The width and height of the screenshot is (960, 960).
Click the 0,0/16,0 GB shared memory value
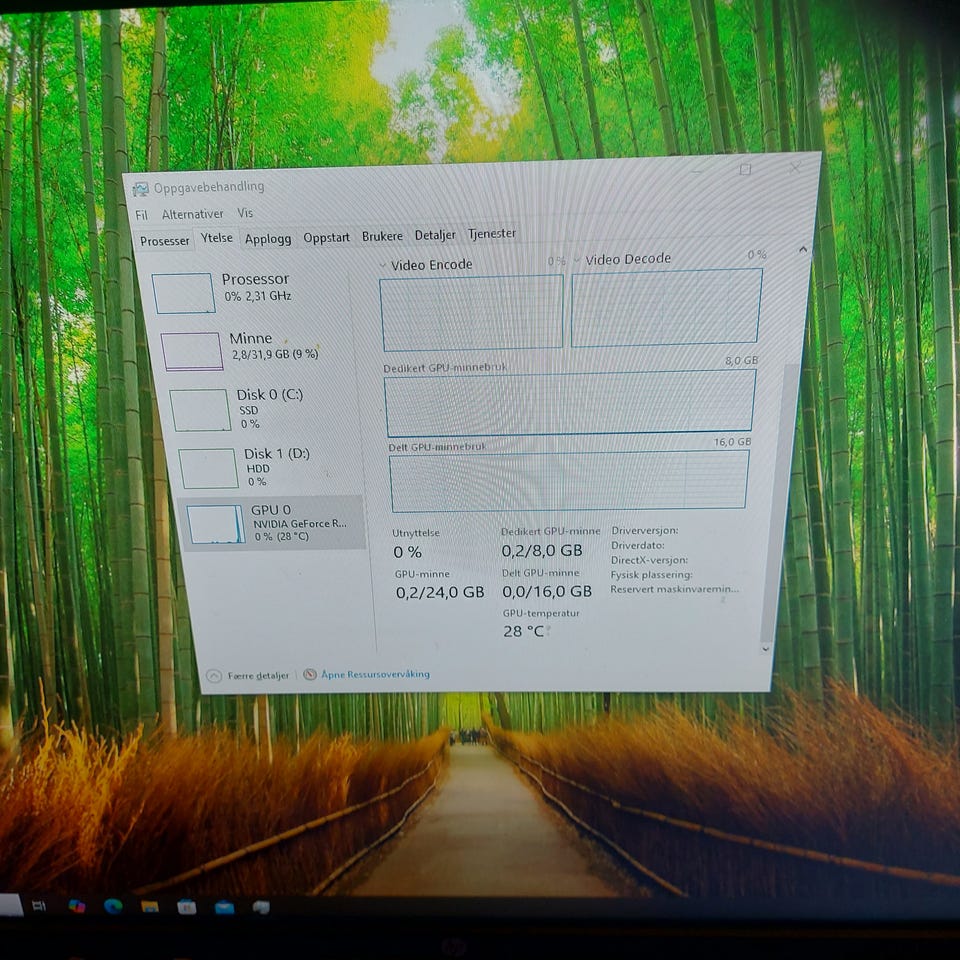tap(547, 591)
